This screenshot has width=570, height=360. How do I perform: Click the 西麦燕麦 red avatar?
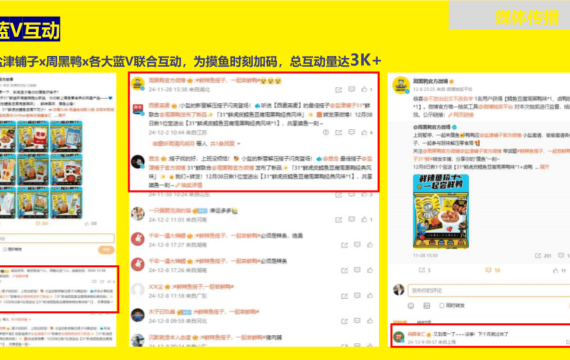pos(138,109)
